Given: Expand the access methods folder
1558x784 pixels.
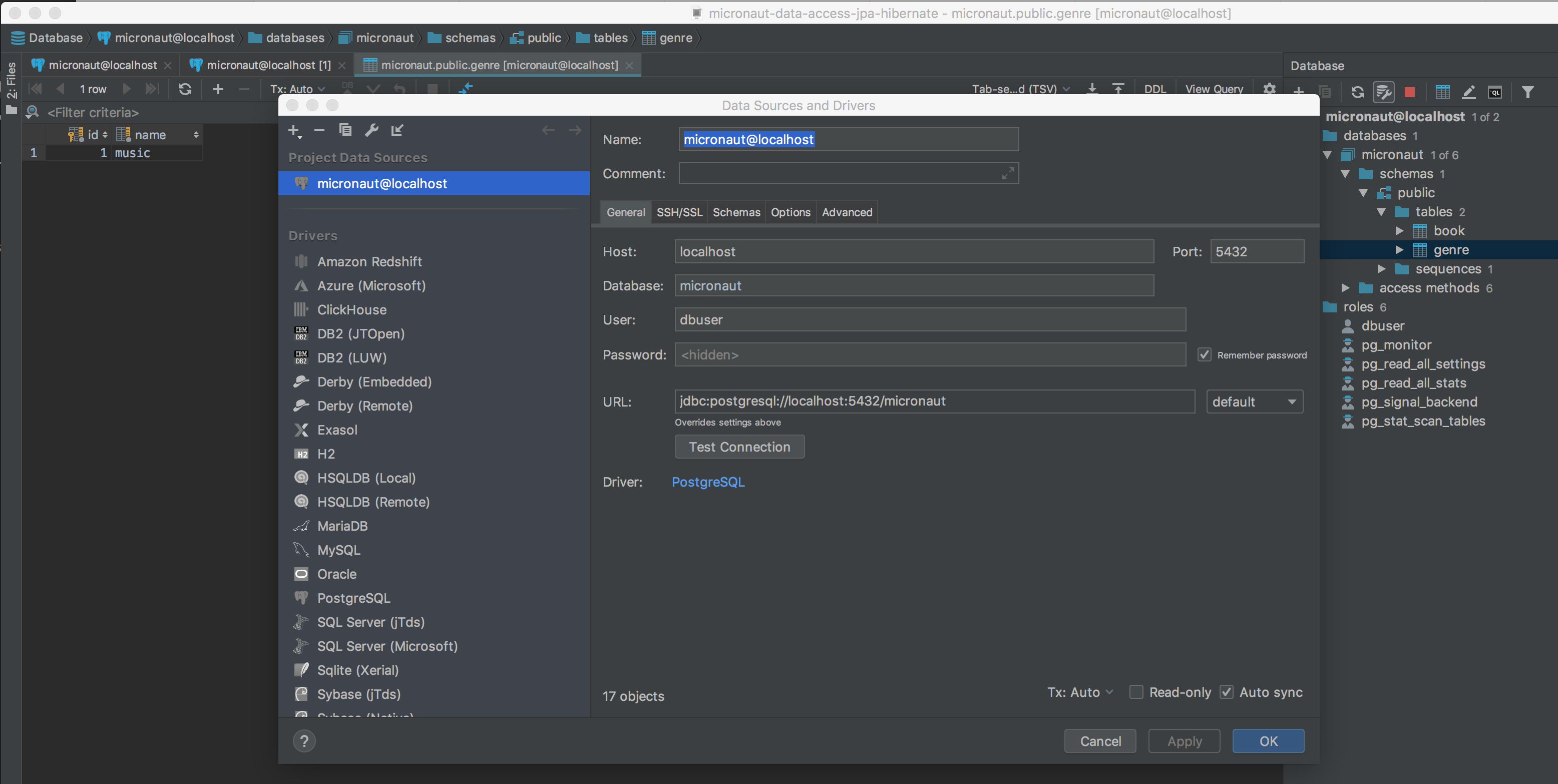Looking at the screenshot, I should click(1345, 288).
